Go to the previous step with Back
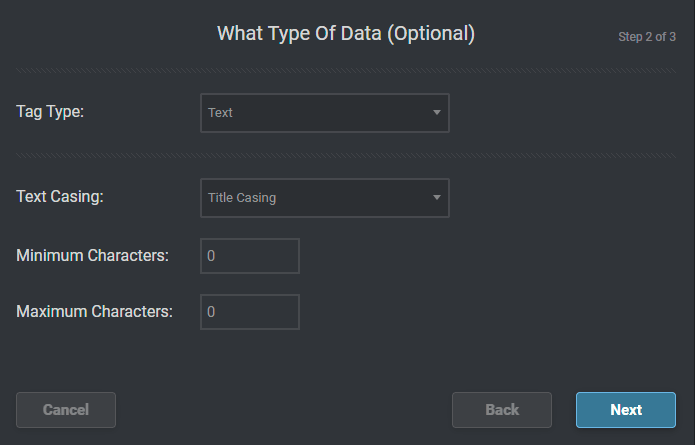Viewport: 695px width, 445px height. (502, 410)
